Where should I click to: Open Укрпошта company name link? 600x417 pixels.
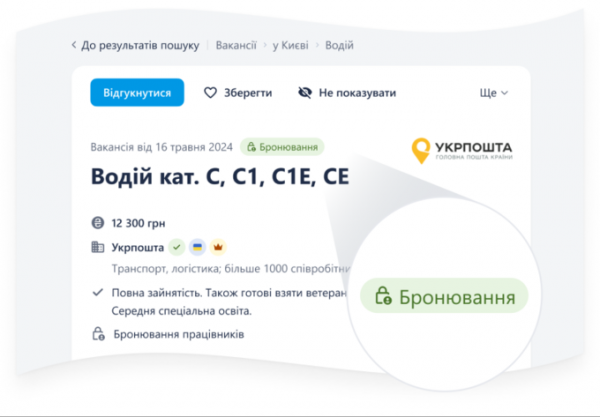click(138, 248)
